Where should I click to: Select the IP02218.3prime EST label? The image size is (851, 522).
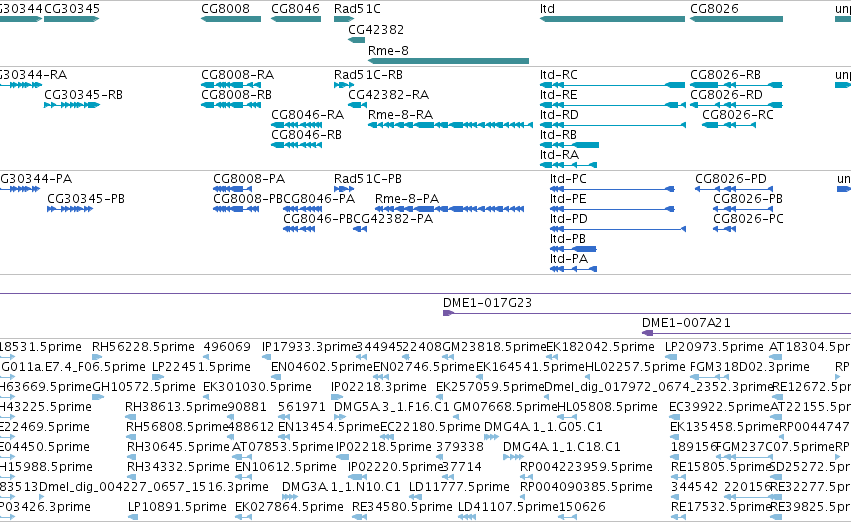pyautogui.click(x=379, y=386)
